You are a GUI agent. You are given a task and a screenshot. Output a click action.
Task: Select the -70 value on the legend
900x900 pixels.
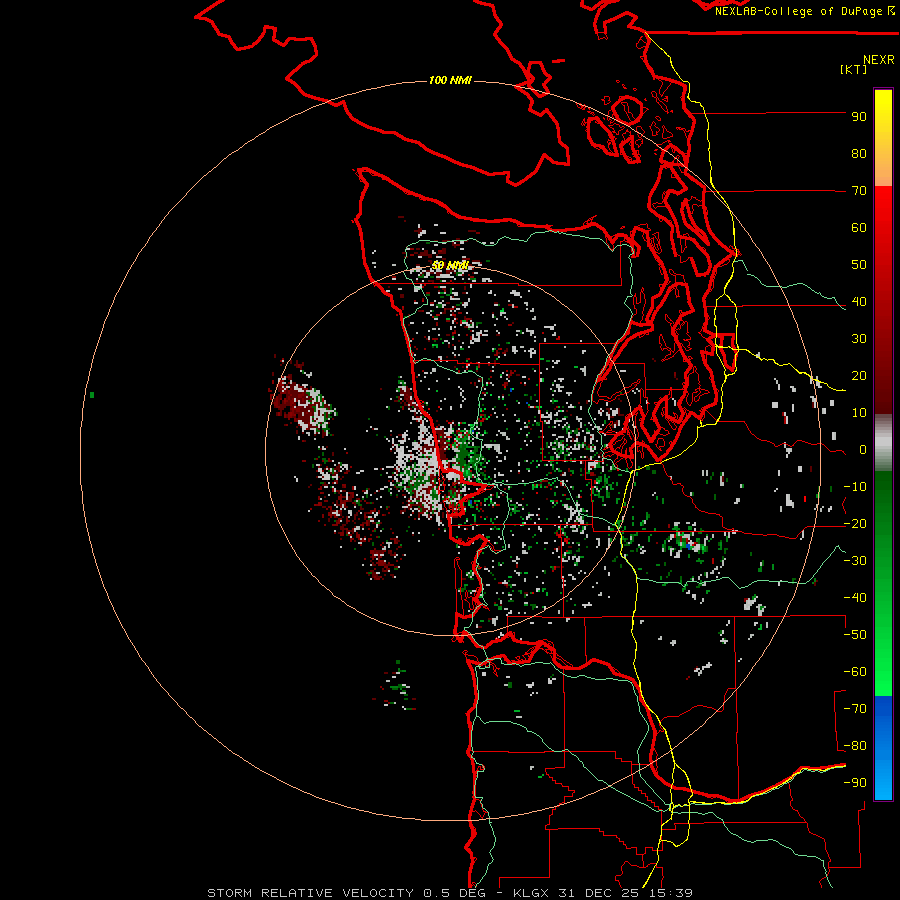[x=855, y=709]
